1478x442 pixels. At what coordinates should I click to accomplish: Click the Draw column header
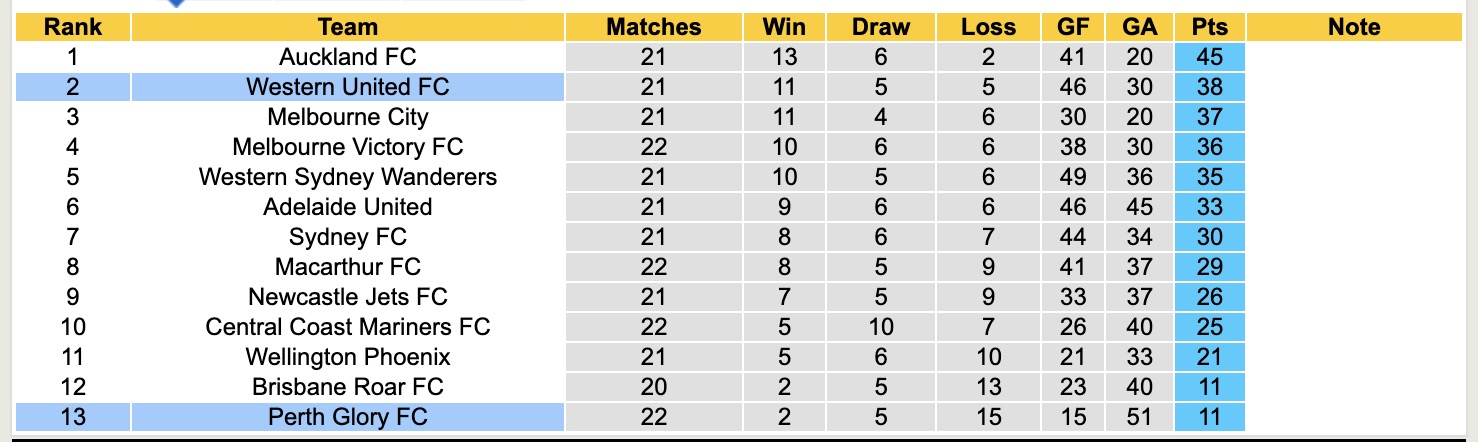[881, 27]
